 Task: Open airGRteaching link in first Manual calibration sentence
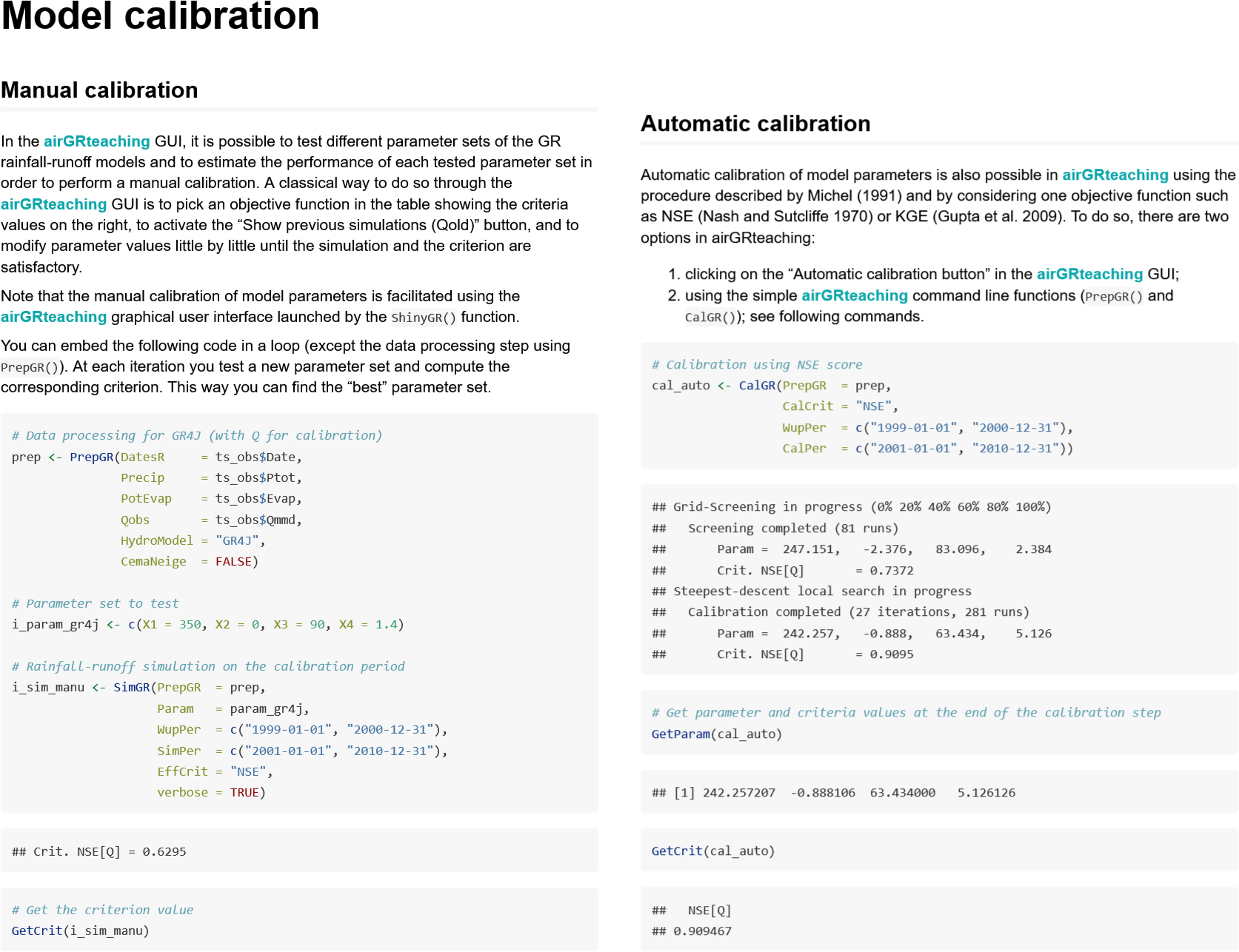coord(96,141)
